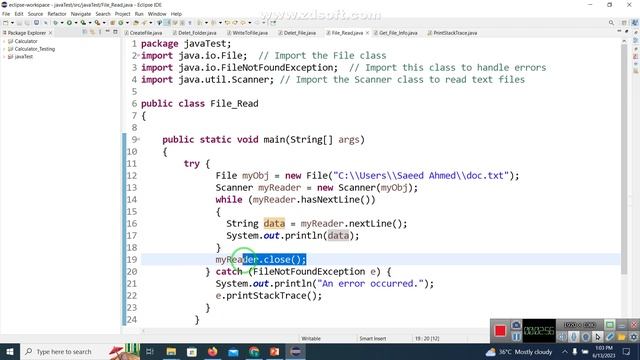Open Firefox from the taskbar
Image resolution: width=640 pixels, height=360 pixels.
point(213,351)
